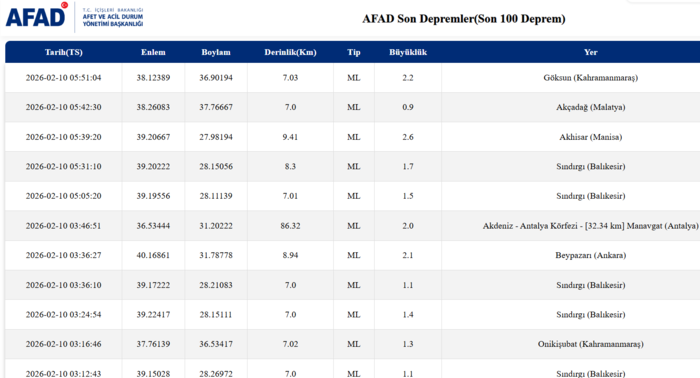This screenshot has width=700, height=378.
Task: Click longitude value 28.15056
Action: (216, 166)
